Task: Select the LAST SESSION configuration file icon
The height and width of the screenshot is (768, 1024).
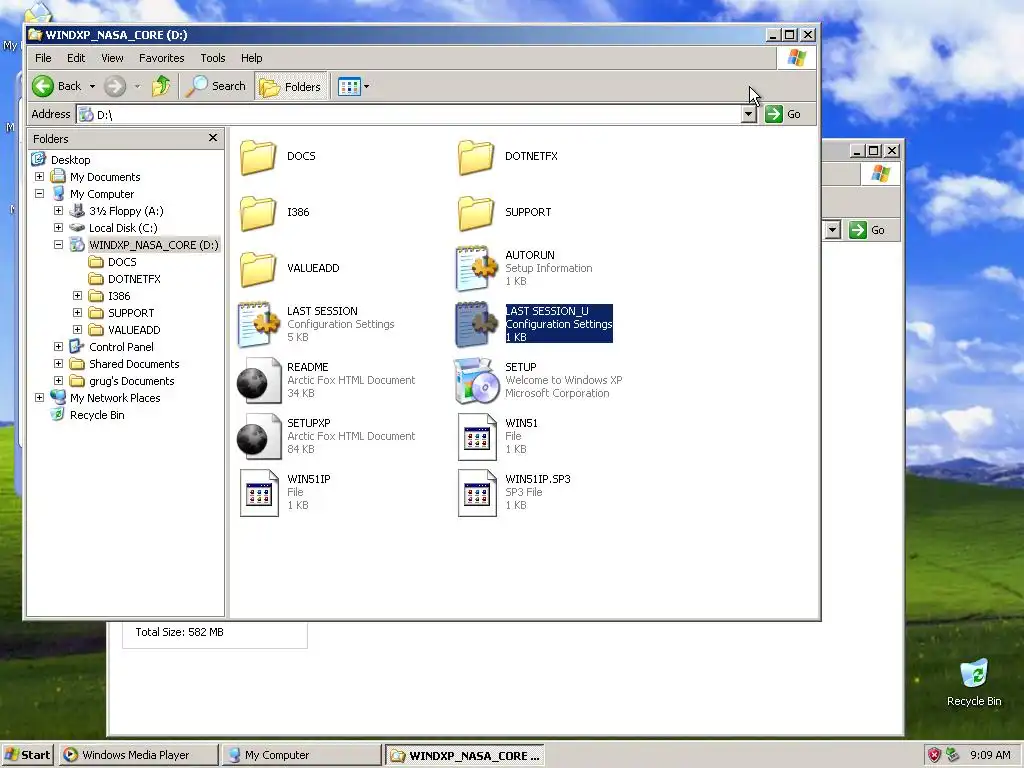Action: 258,325
